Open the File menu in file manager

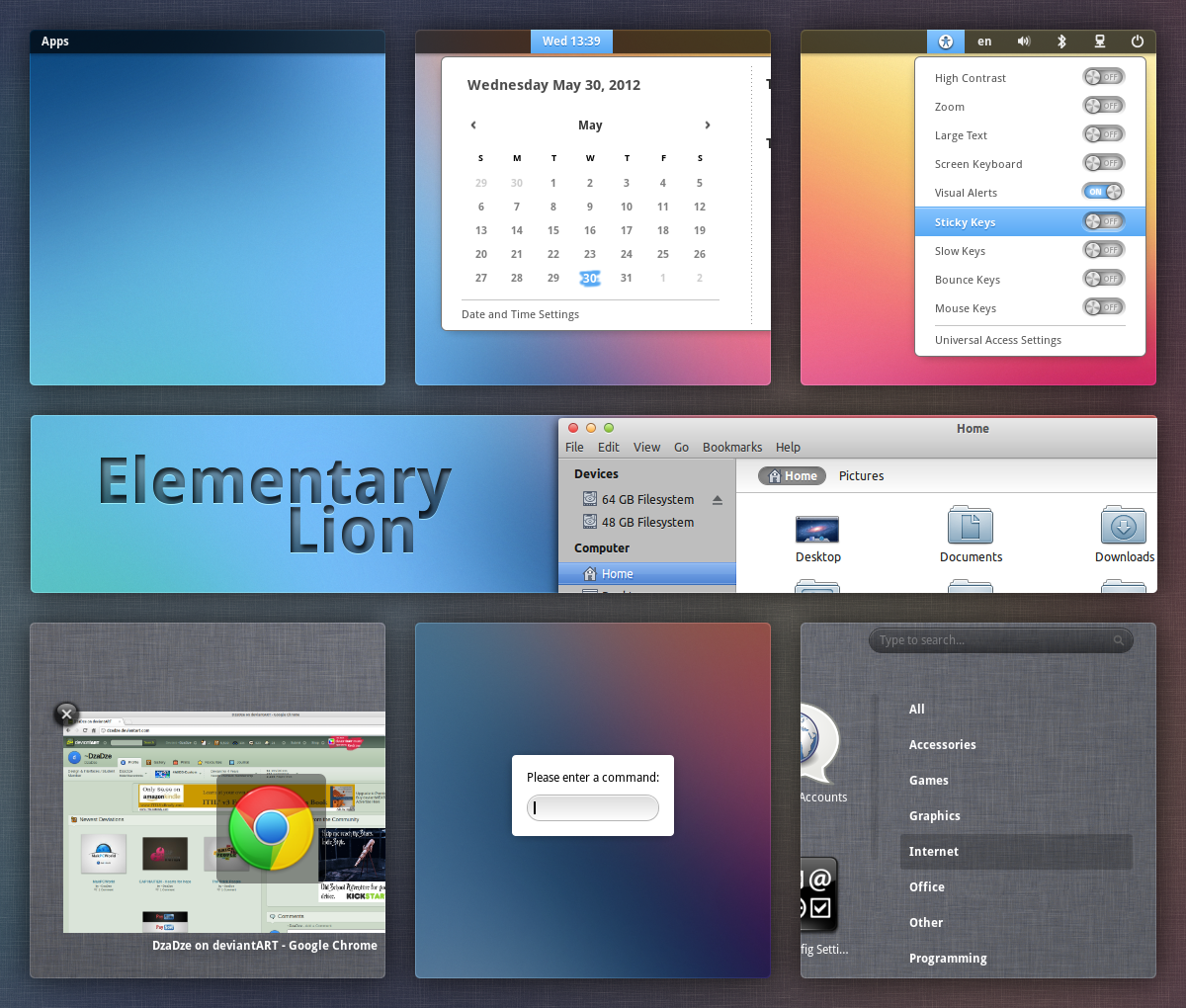574,448
